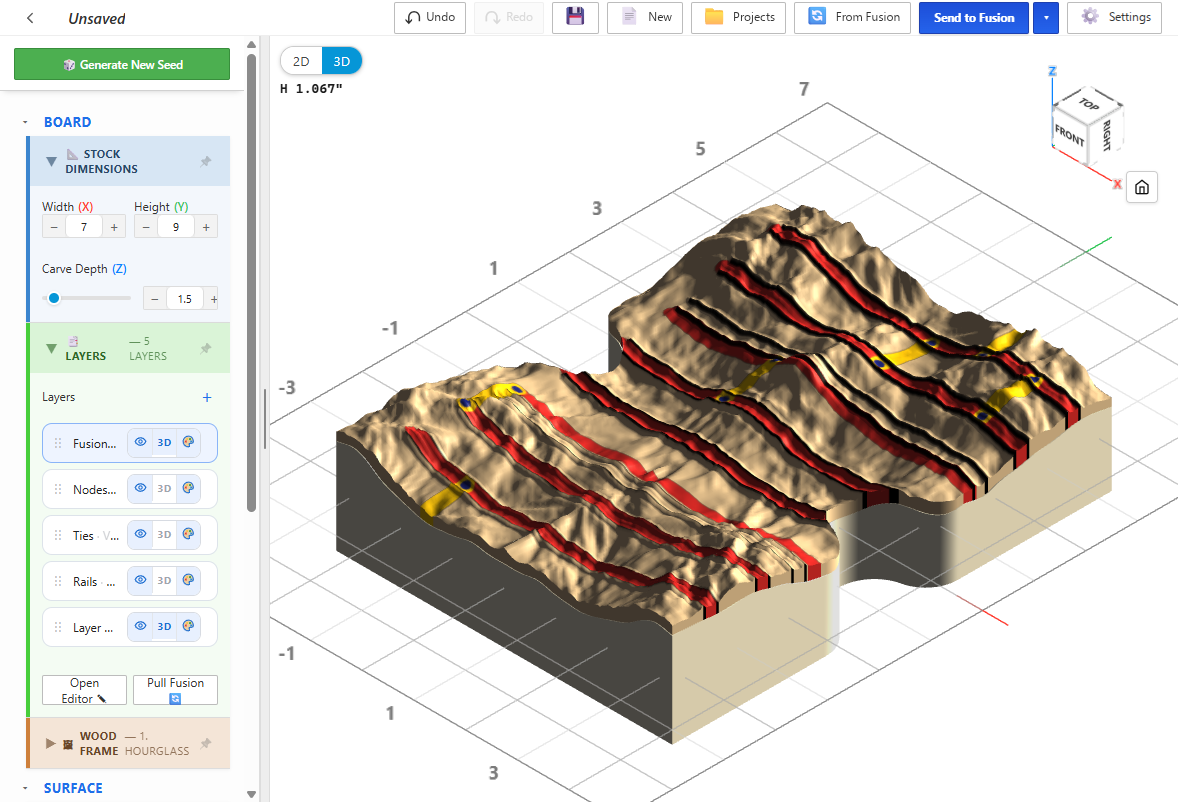This screenshot has height=802, width=1178.
Task: Click drag handle of Rails layer
Action: point(58,581)
